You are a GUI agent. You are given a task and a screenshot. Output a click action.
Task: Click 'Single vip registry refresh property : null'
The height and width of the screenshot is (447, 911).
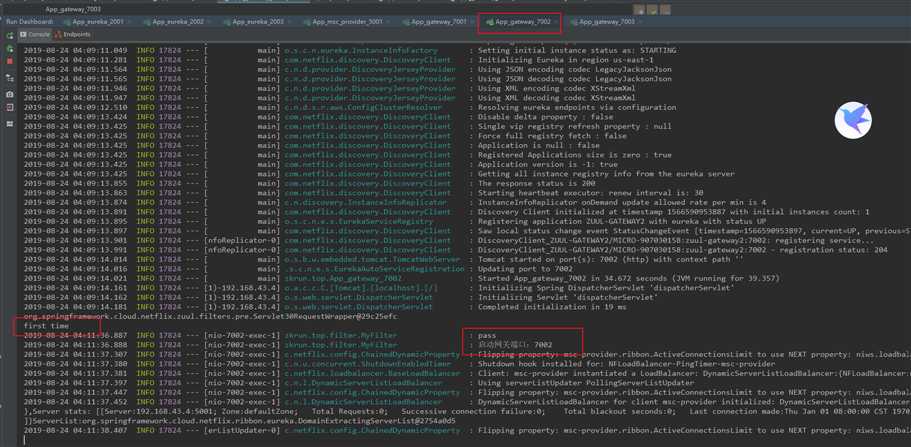pyautogui.click(x=575, y=126)
